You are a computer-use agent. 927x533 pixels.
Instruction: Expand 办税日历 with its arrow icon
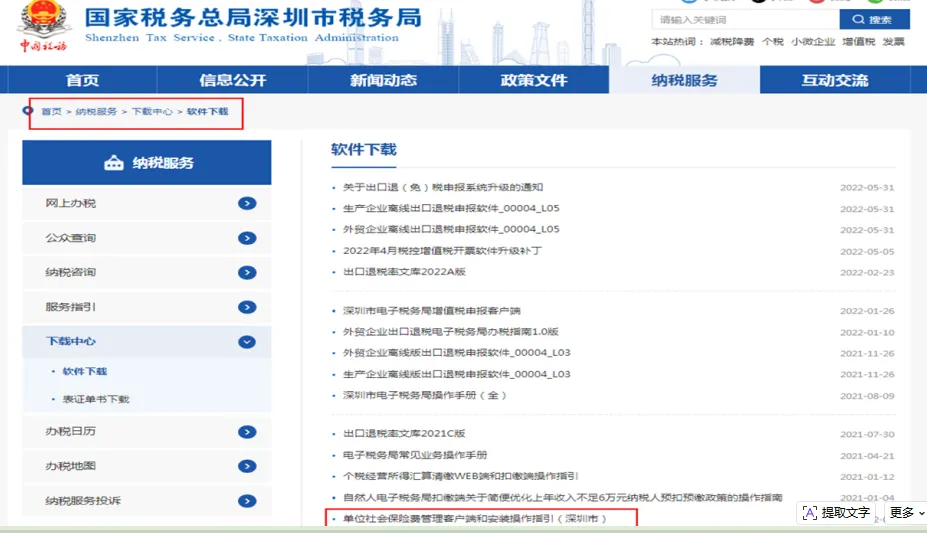[x=247, y=432]
